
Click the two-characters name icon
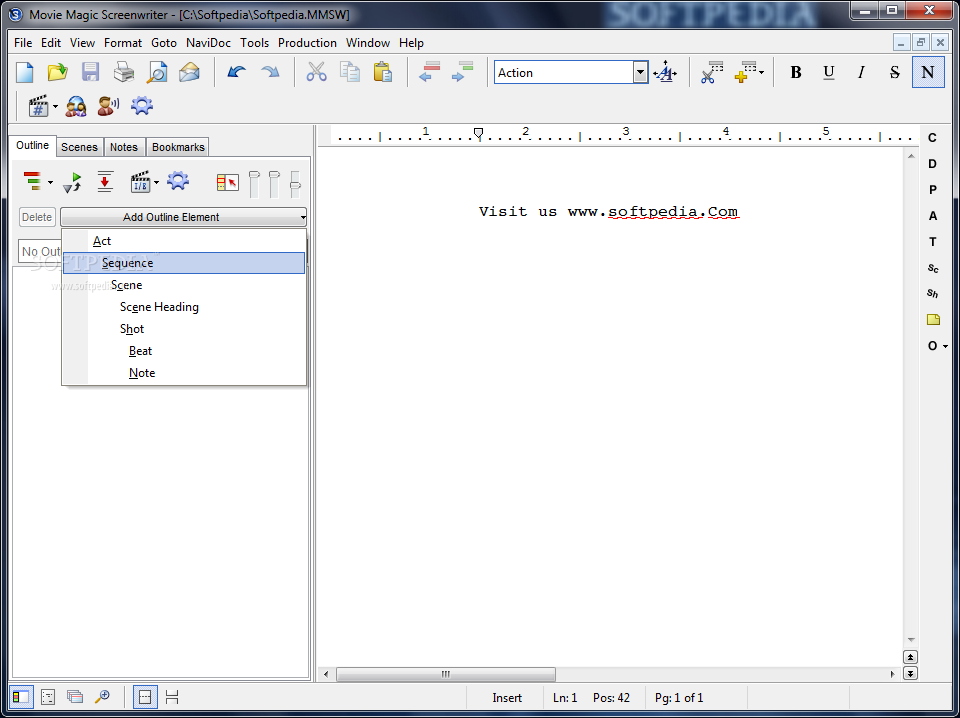76,106
